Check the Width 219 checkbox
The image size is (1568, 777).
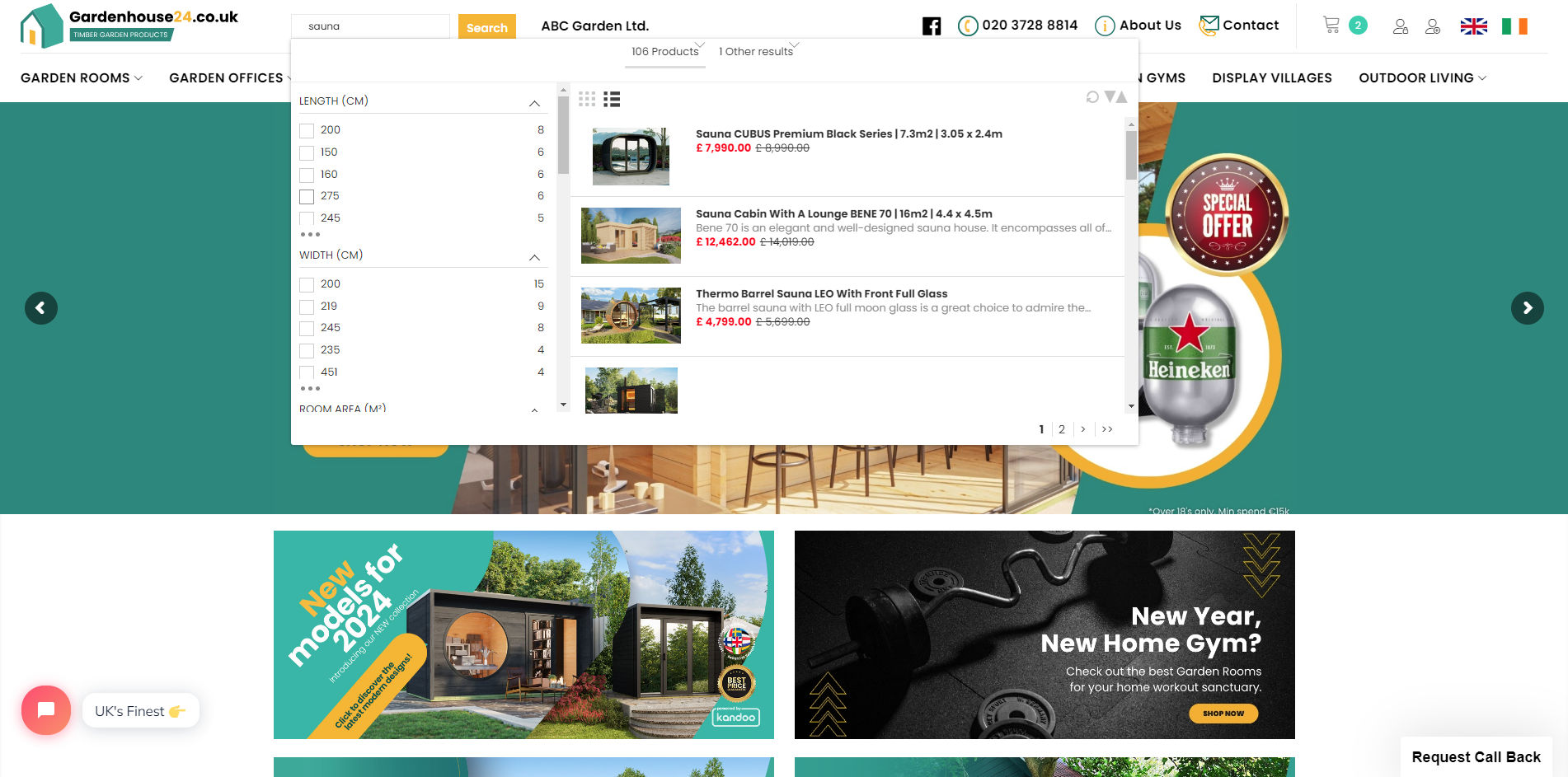pos(307,307)
